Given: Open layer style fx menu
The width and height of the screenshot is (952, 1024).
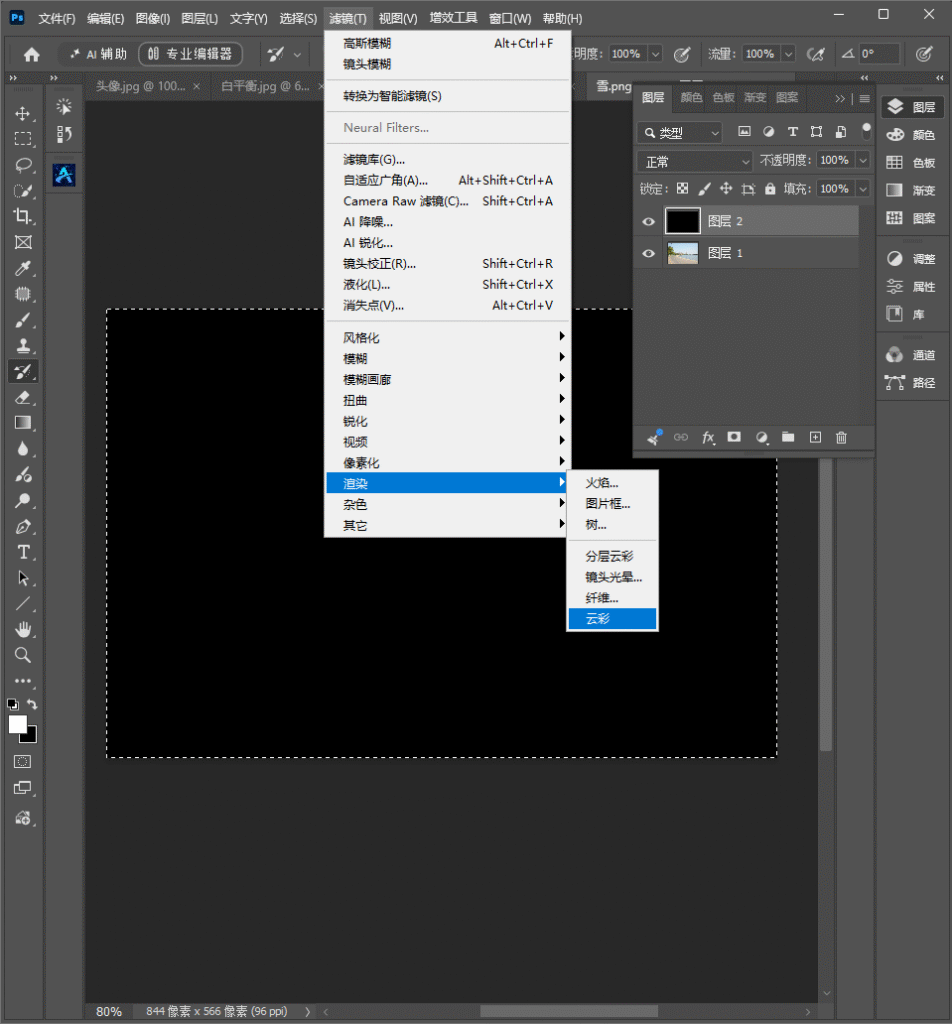Looking at the screenshot, I should 708,438.
